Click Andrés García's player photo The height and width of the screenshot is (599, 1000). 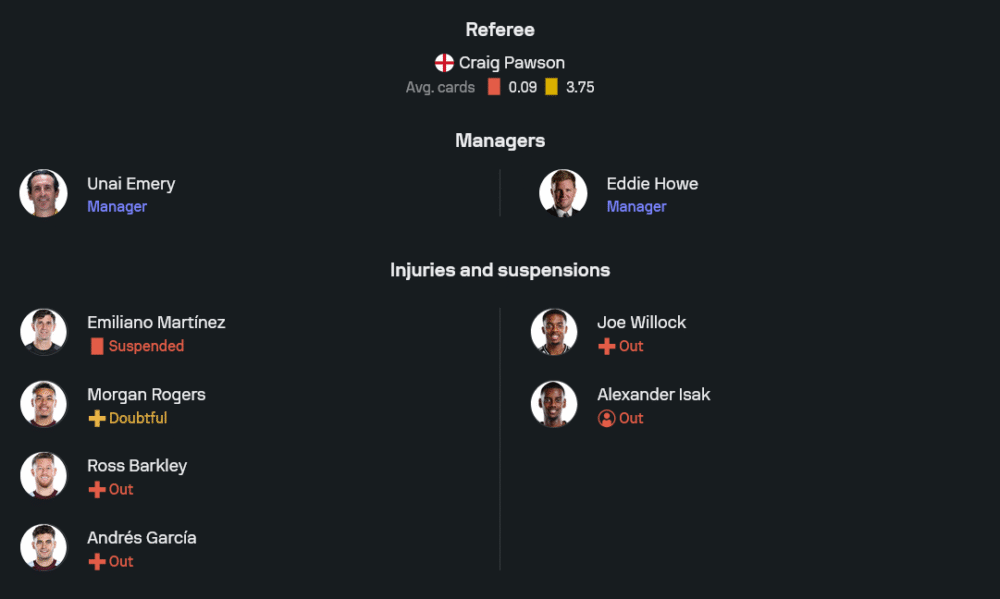tap(44, 548)
